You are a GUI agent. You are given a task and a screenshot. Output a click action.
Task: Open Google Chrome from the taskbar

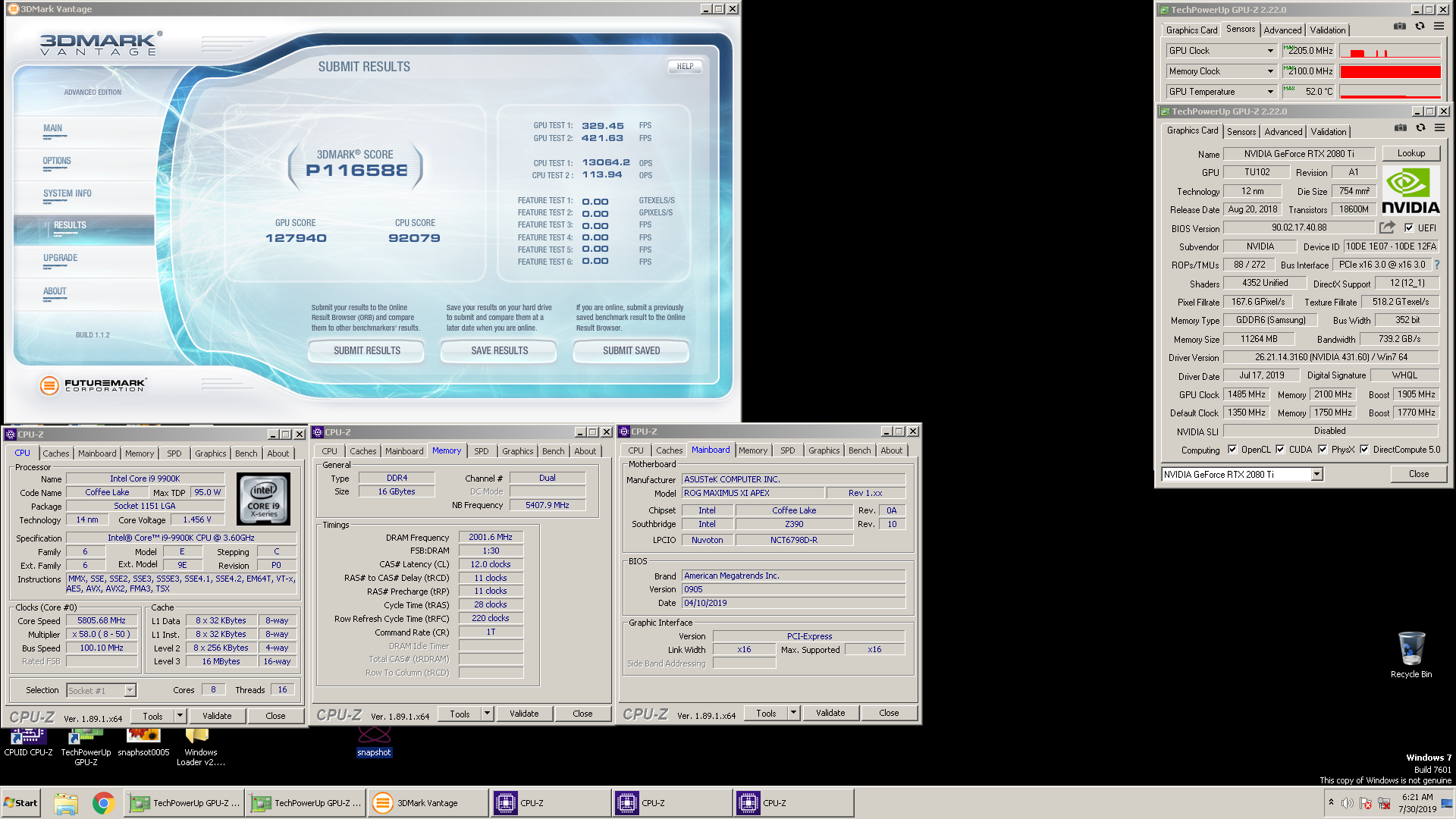104,803
